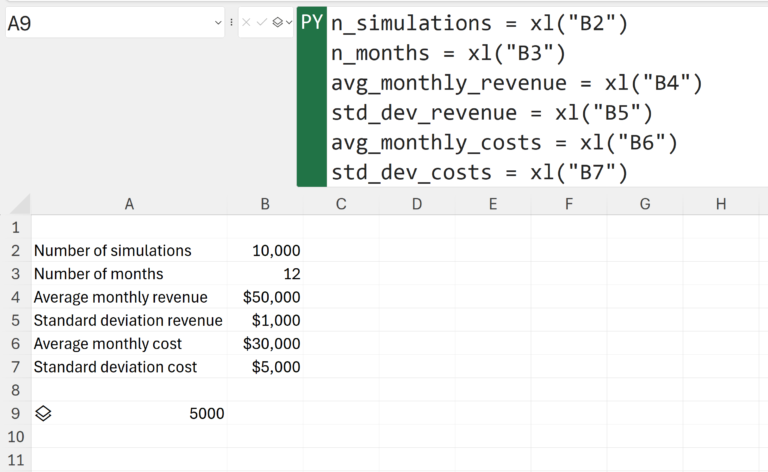Click the PY Python mode badge
The height and width of the screenshot is (472, 768).
(x=312, y=23)
